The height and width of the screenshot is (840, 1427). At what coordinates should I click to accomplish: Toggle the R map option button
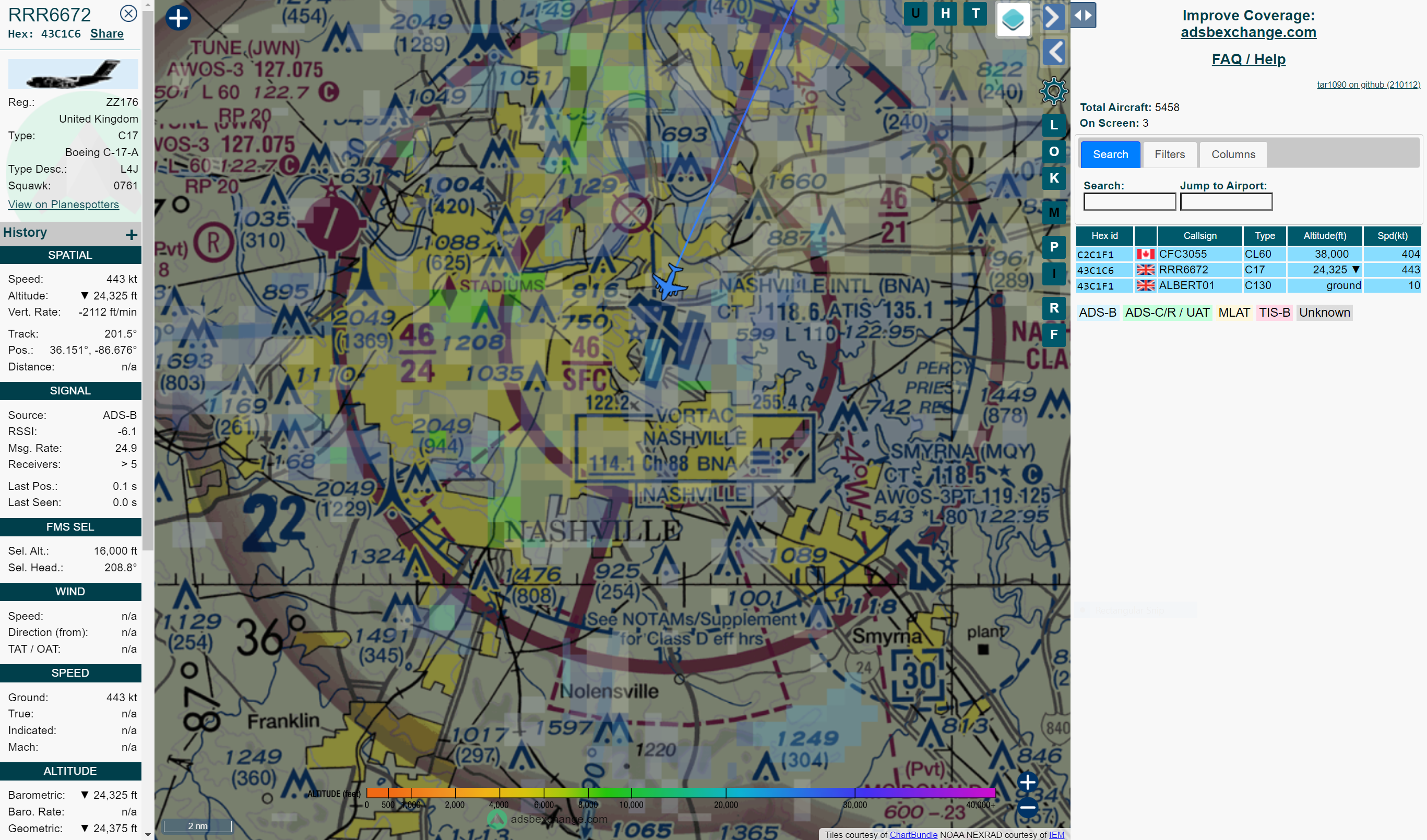tap(1054, 308)
